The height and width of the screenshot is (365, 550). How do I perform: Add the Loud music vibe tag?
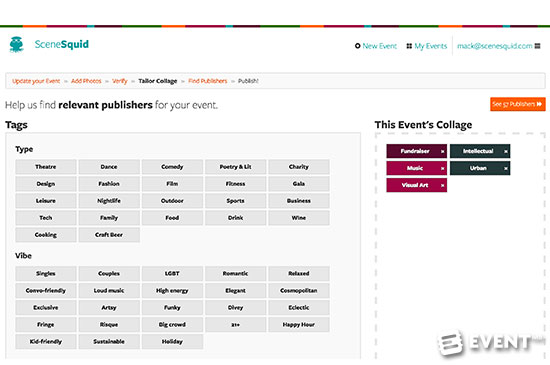[109, 291]
